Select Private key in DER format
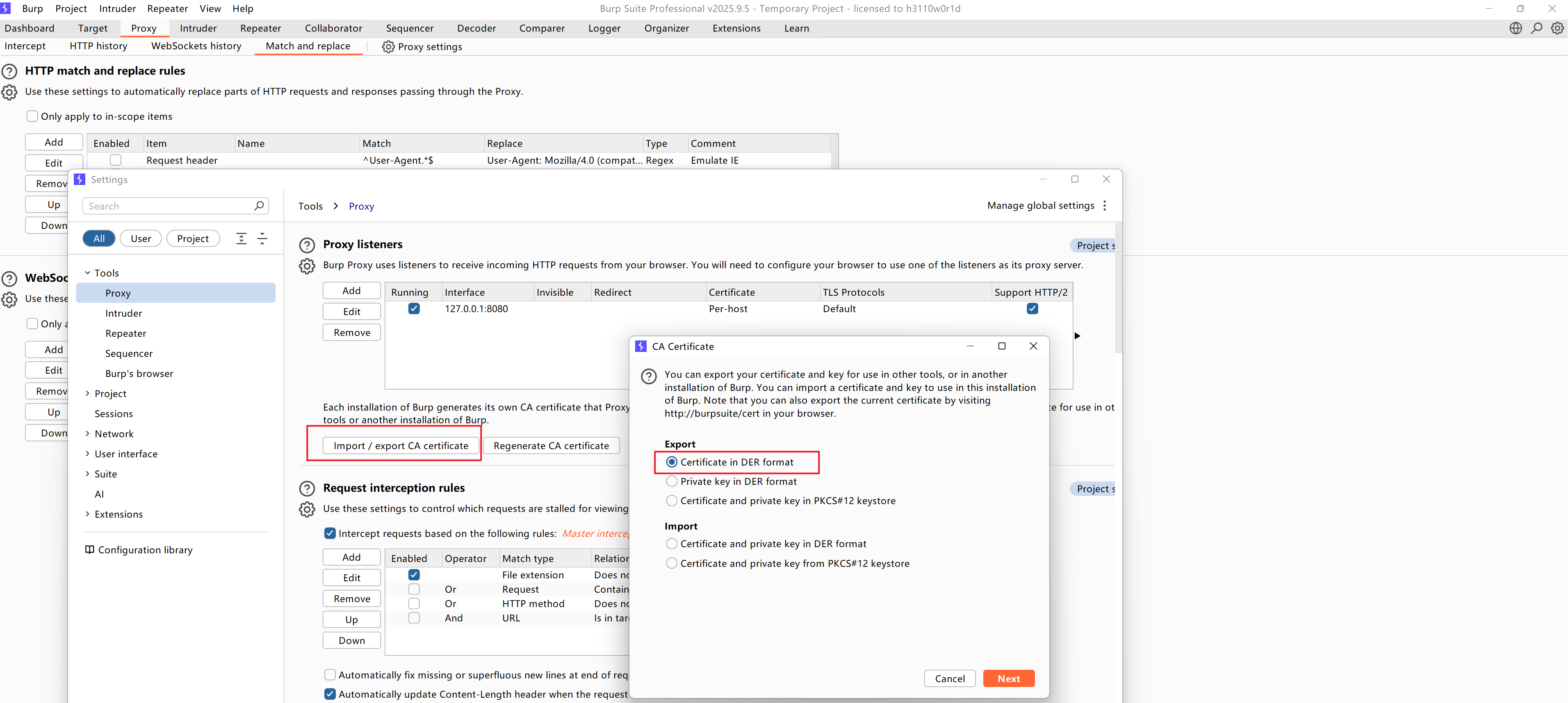 [x=671, y=482]
